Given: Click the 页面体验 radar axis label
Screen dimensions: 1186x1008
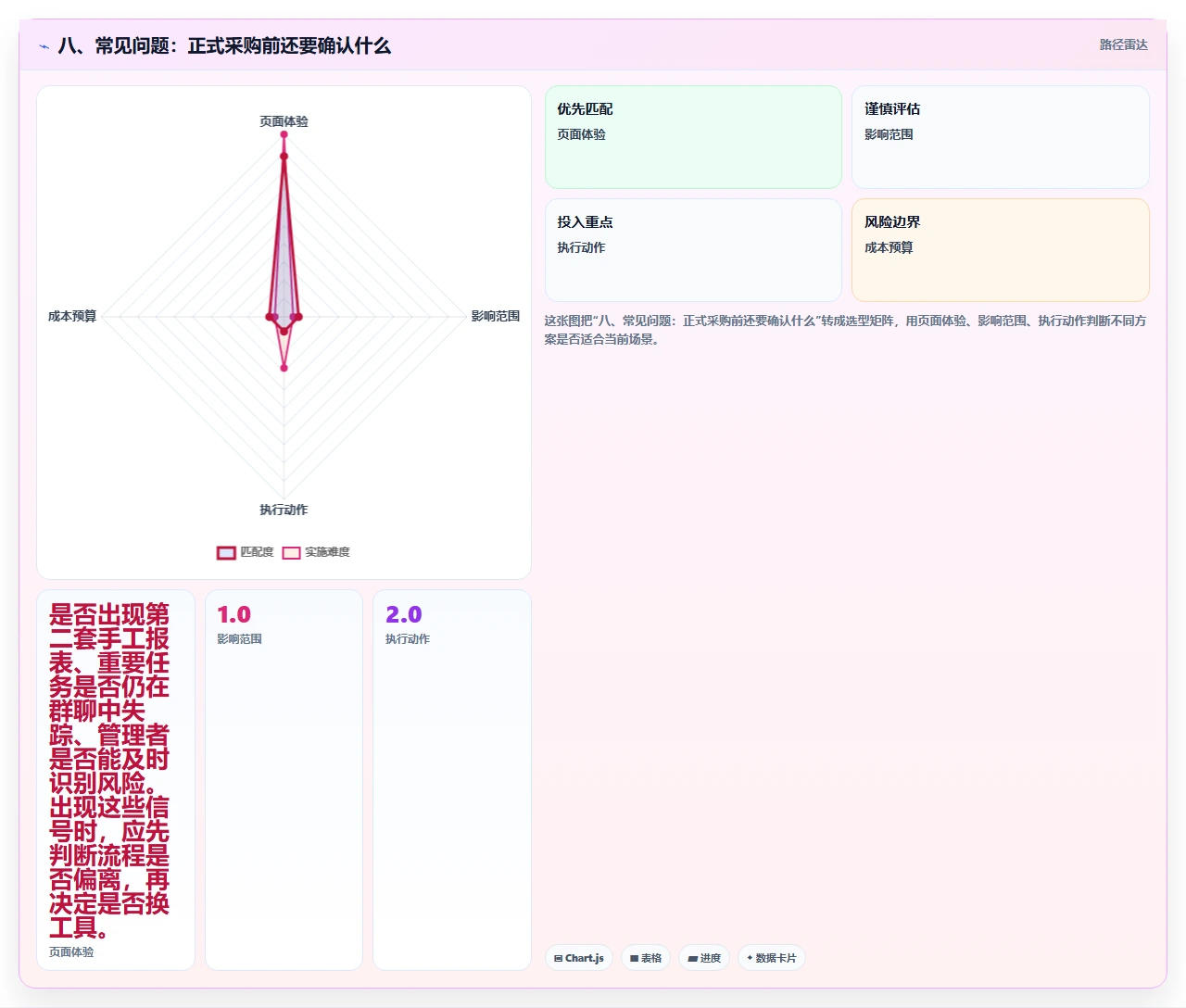Looking at the screenshot, I should 284,121.
